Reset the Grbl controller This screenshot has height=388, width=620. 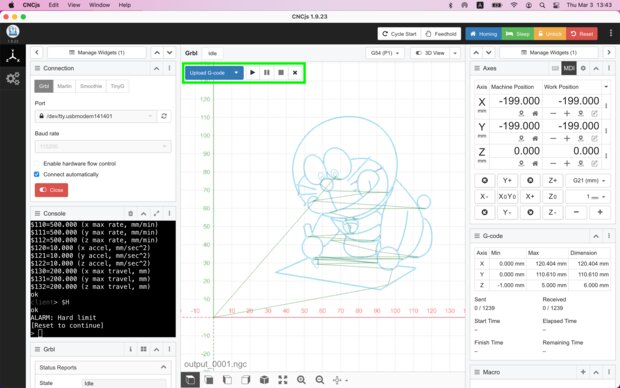(x=582, y=34)
